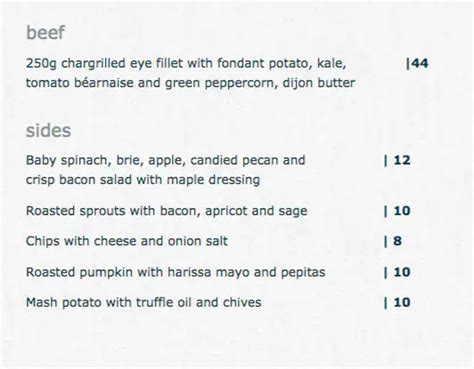
Task: Select Roasted pumpkin with harissa mayo item
Action: [176, 272]
